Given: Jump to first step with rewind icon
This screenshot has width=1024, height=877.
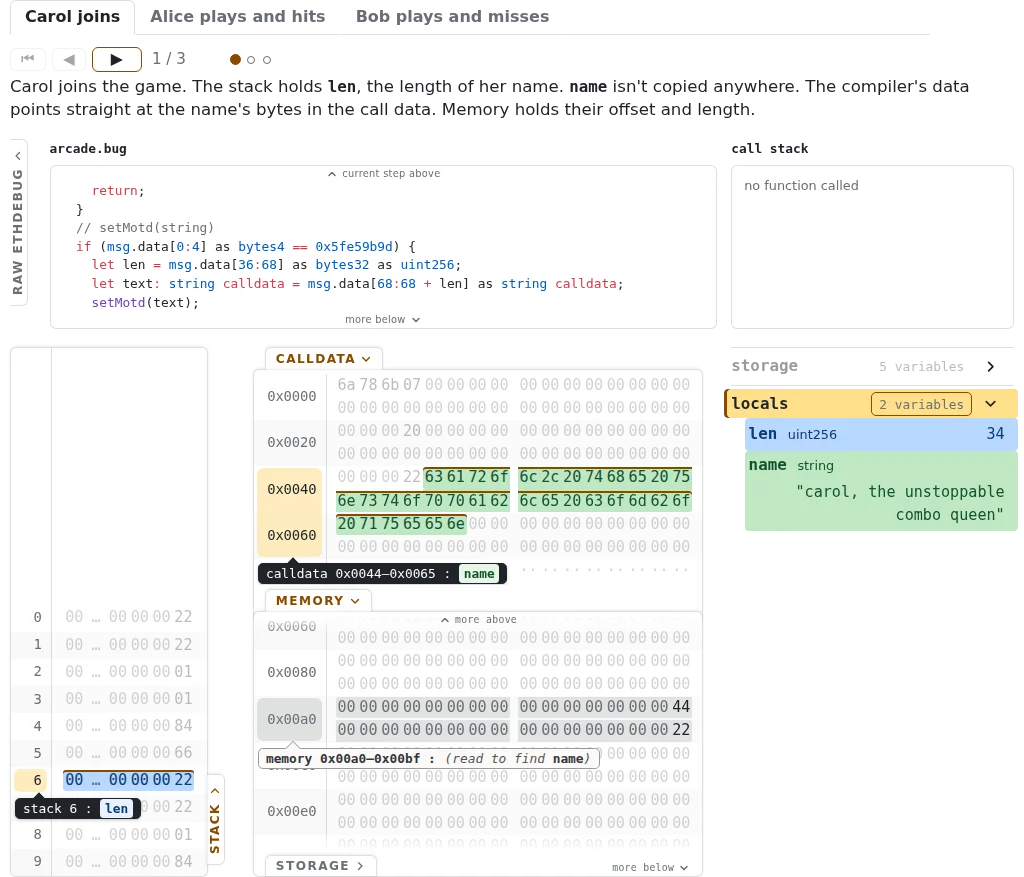Looking at the screenshot, I should coord(27,59).
